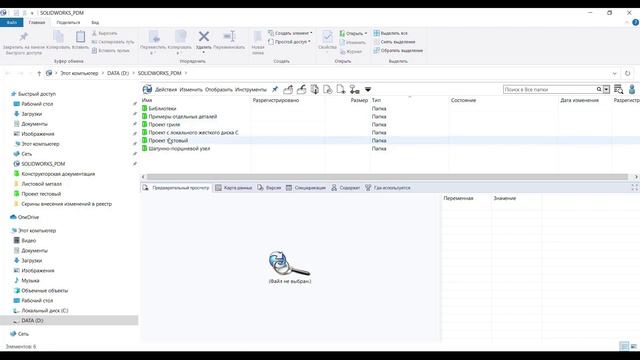Click the Change State document icon
The height and width of the screenshot is (360, 640).
click(328, 89)
